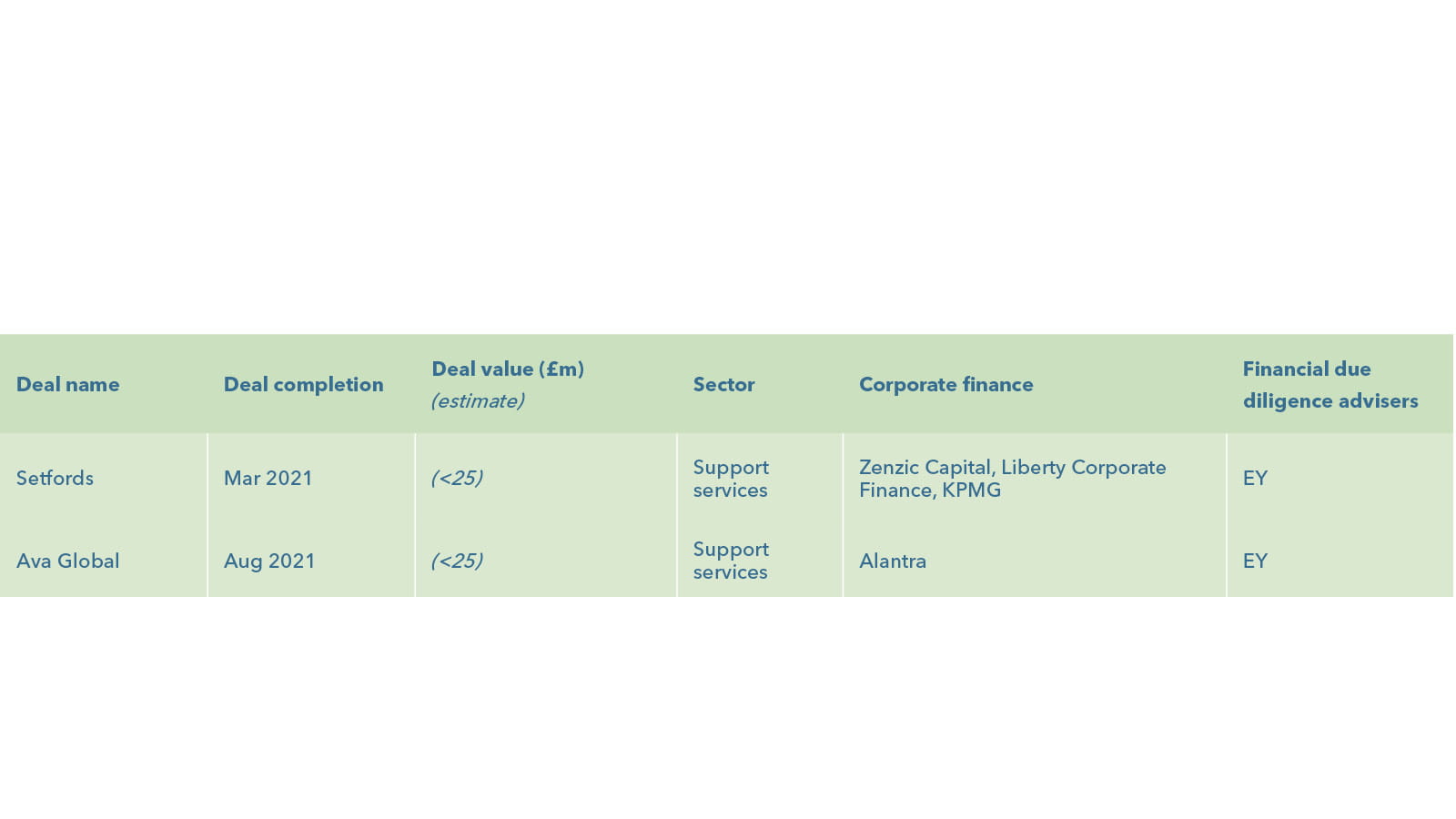Click KPMG in the Setfords row
Viewport: 1456px width, 819px height.
tap(971, 490)
